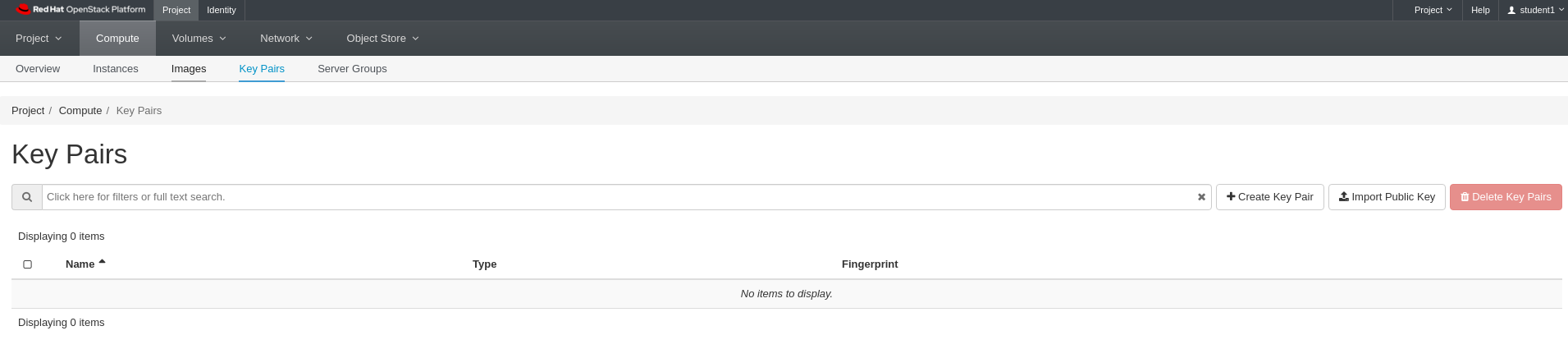Expand the Volumes dropdown menu
Viewport: 1568px width, 349px height.
(x=199, y=39)
